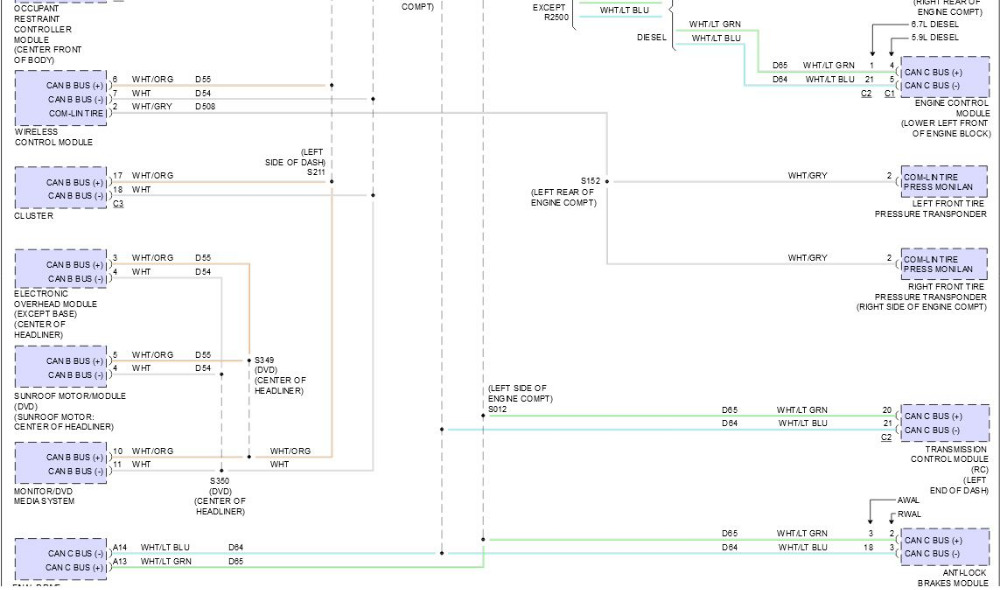The image size is (1000, 590).
Task: Click the Monitor/DVD Media System label
Action: (44, 496)
